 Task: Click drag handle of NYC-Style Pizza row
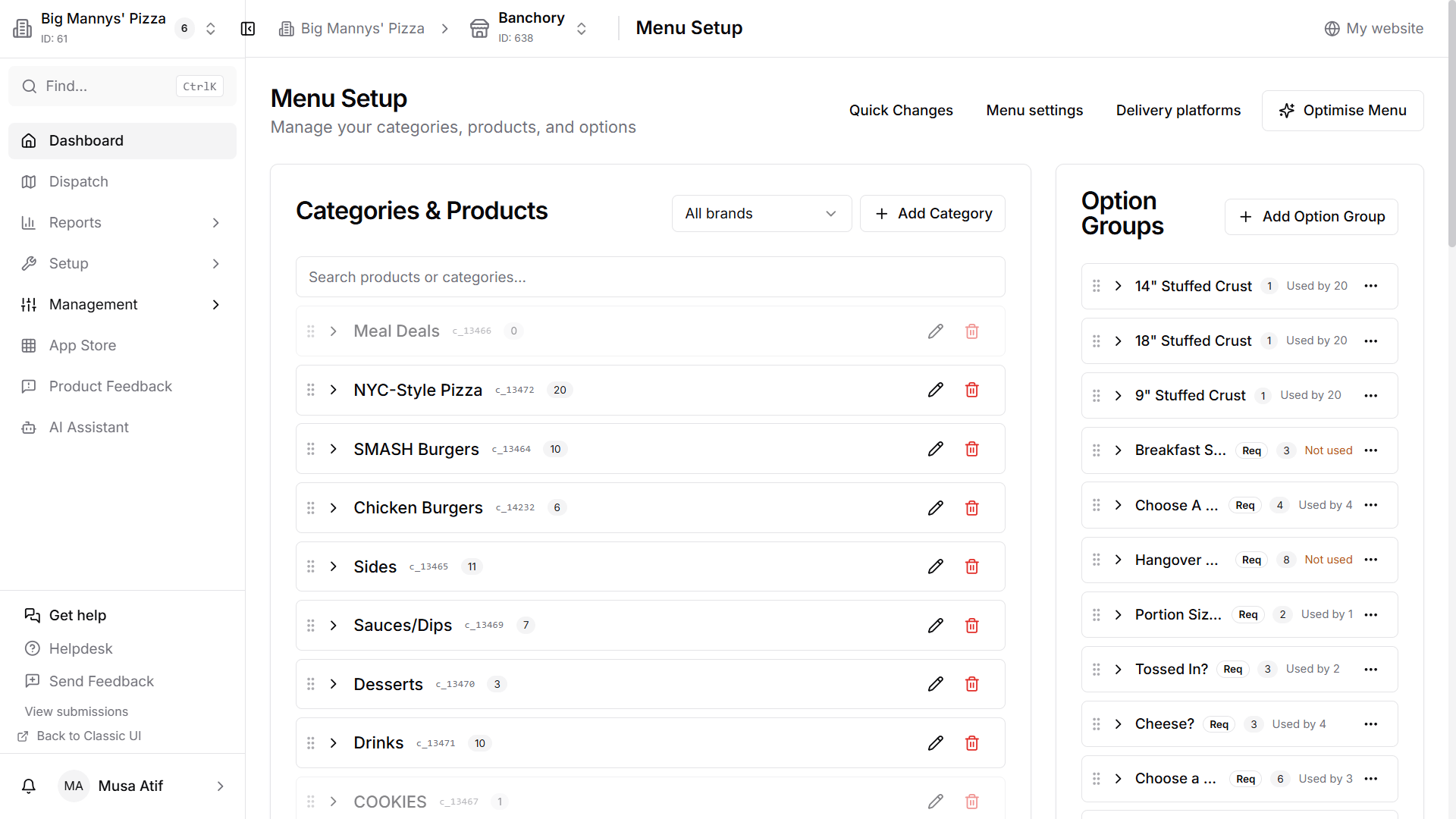click(x=311, y=390)
